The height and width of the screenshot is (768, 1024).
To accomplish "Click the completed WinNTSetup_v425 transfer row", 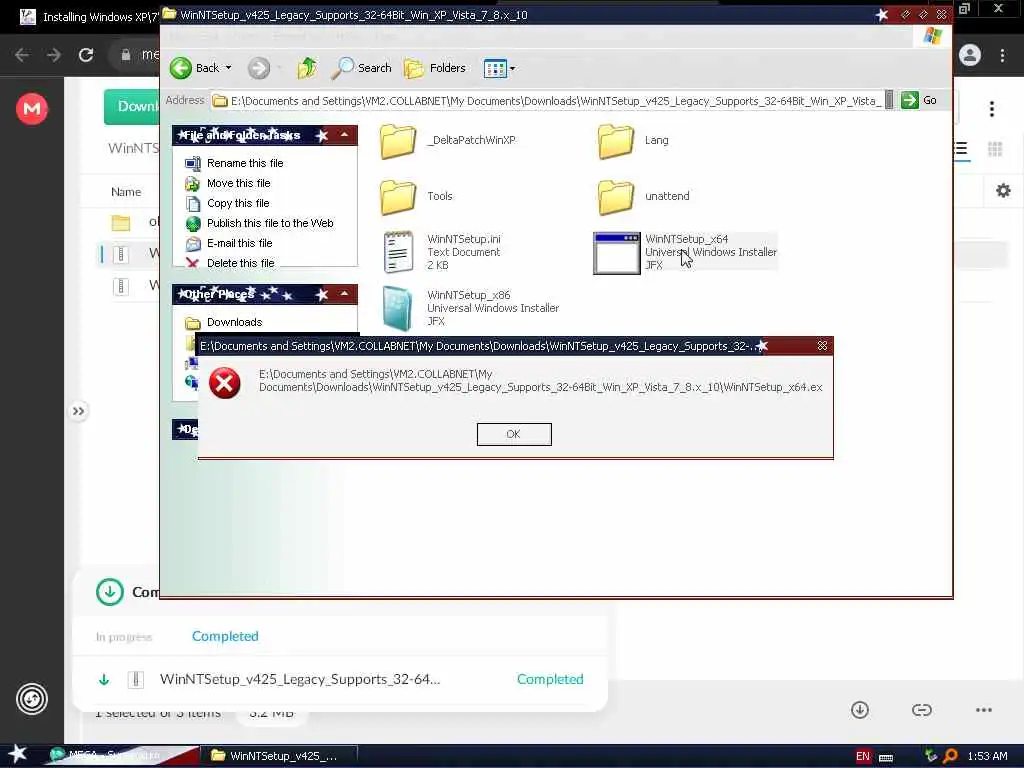I will tap(340, 680).
